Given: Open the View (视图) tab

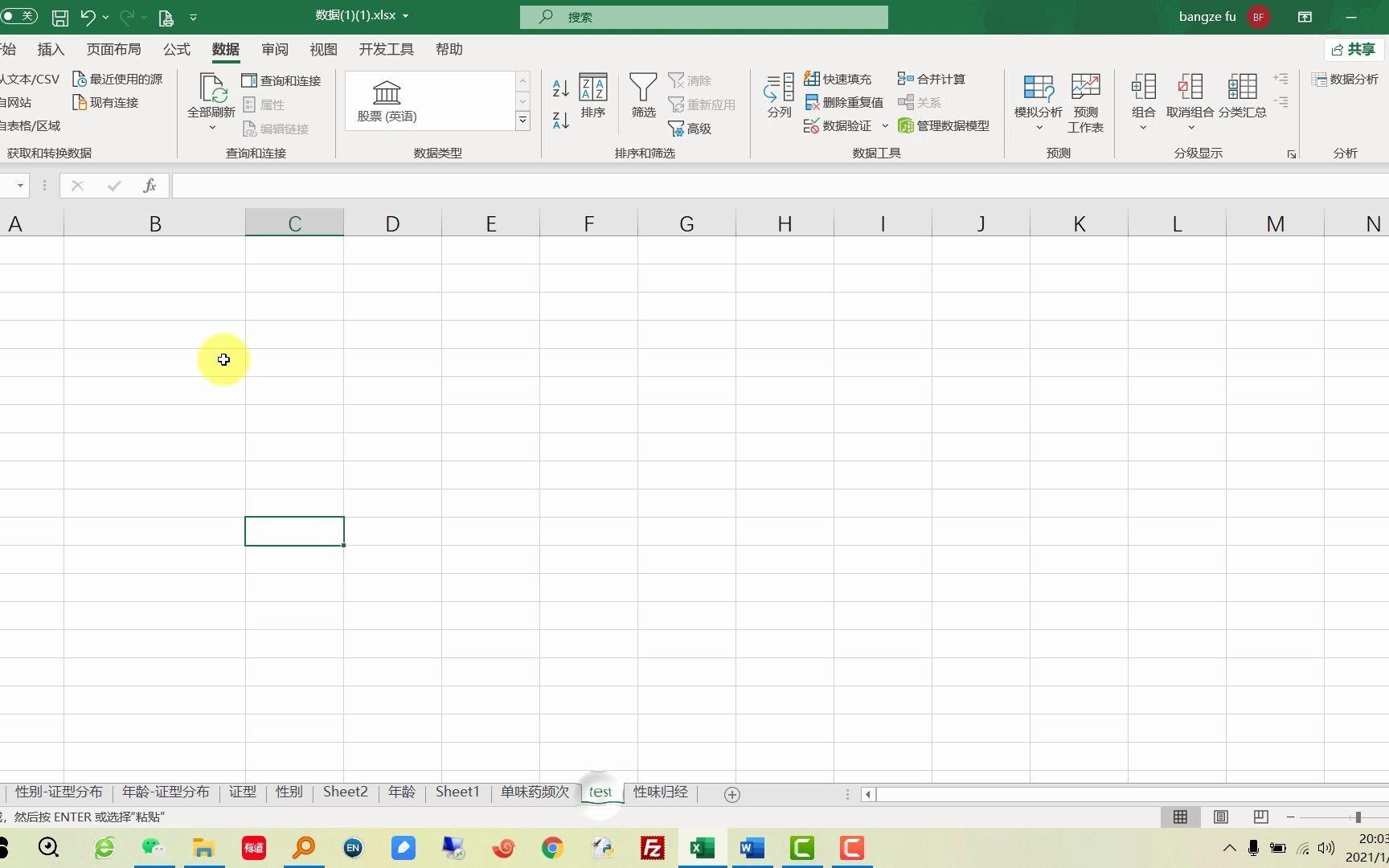Looking at the screenshot, I should pos(324,49).
